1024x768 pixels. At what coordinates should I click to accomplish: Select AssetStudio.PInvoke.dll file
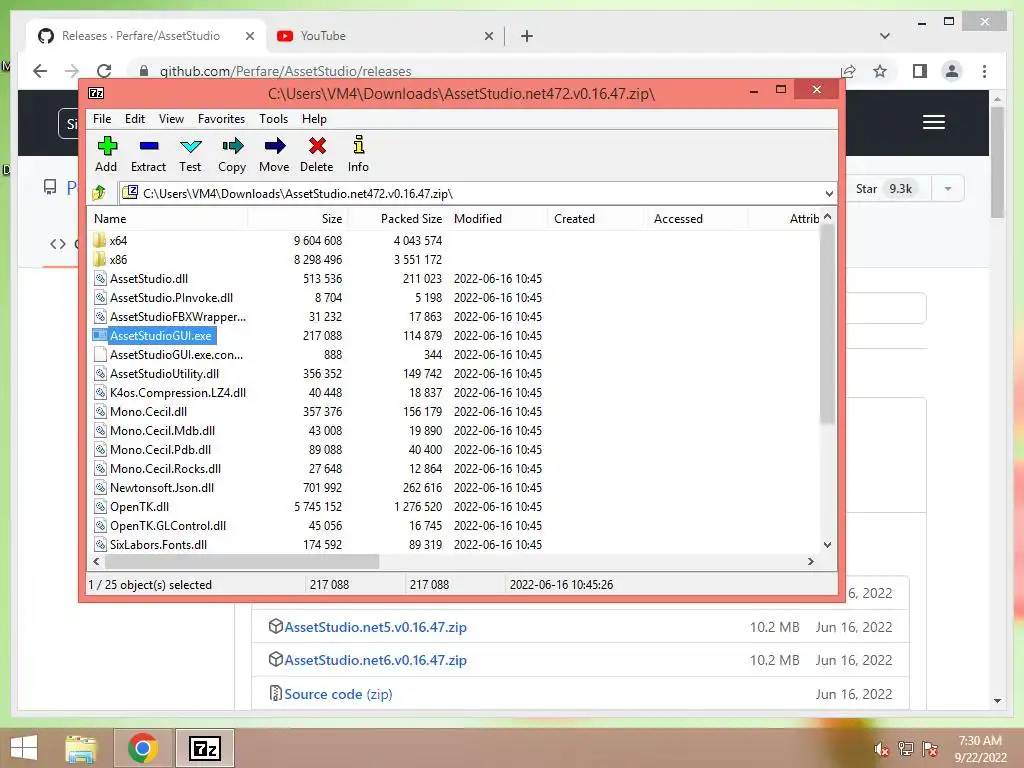tap(171, 298)
